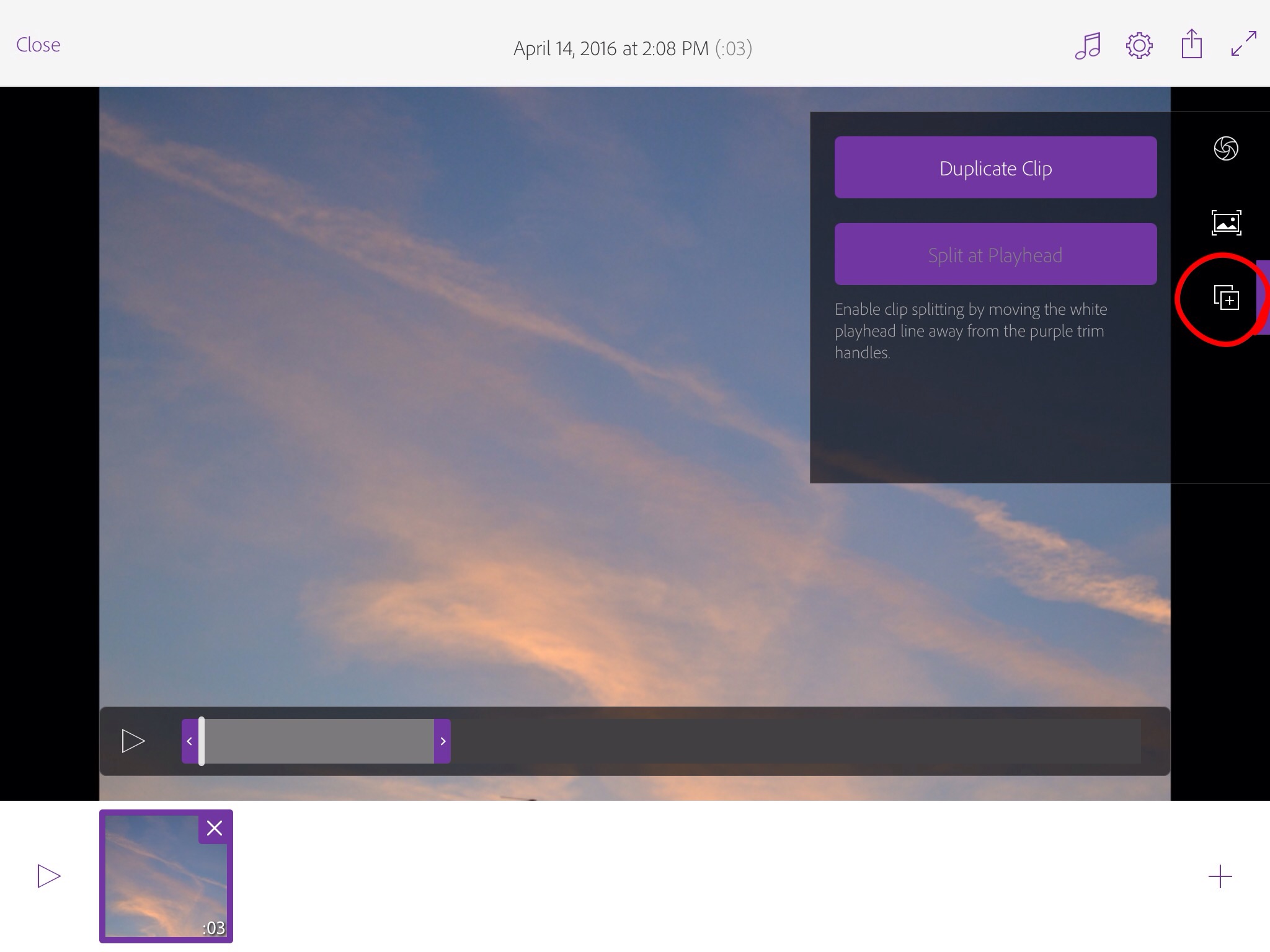Add media with the plus icon

(1220, 876)
